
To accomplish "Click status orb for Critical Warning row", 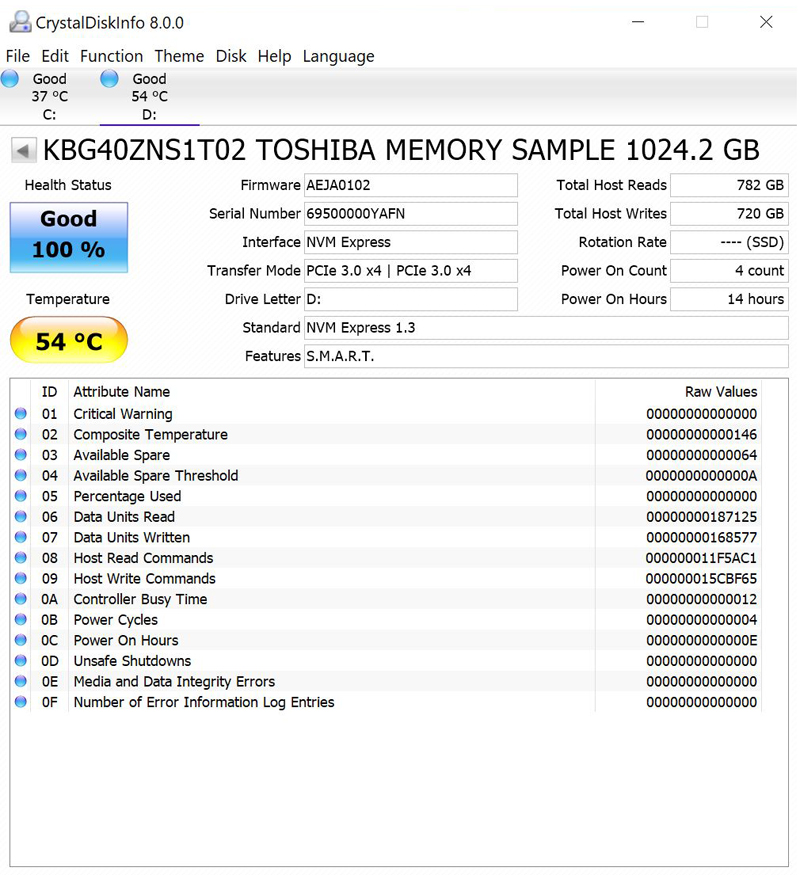I will tap(21, 414).
